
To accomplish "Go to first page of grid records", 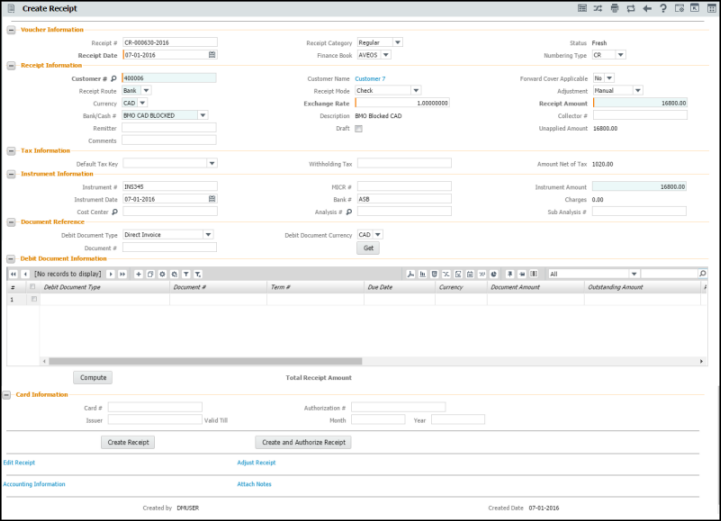I will point(13,274).
